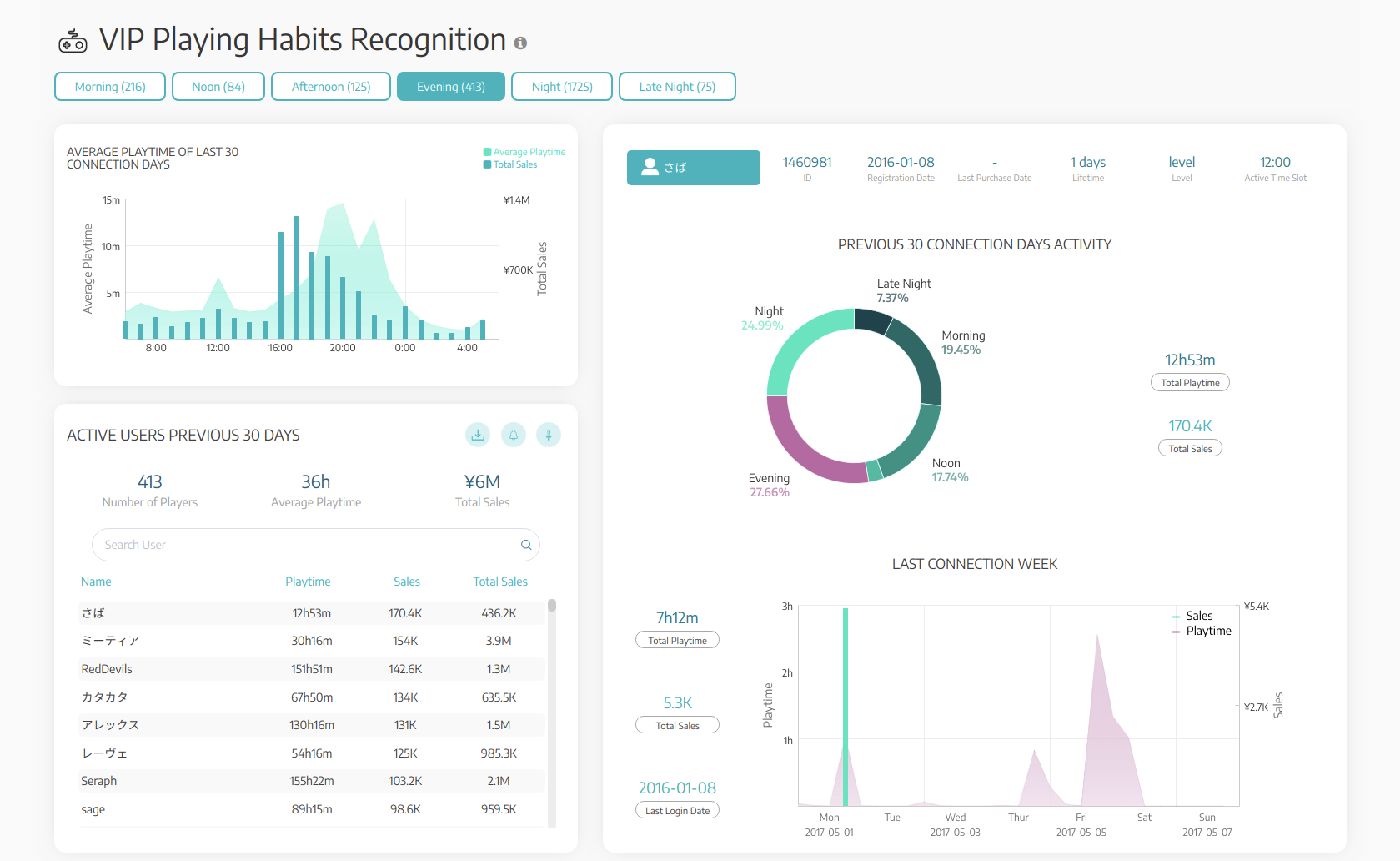Switch to the Morning (216) tab
Viewport: 1400px width, 861px height.
[x=110, y=87]
